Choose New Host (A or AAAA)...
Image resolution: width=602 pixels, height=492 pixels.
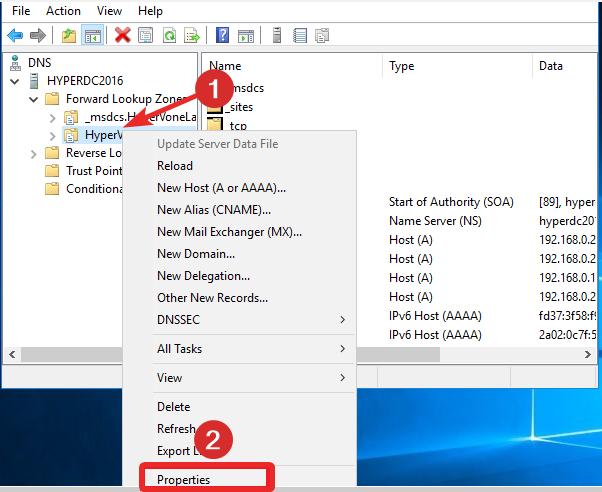point(222,188)
